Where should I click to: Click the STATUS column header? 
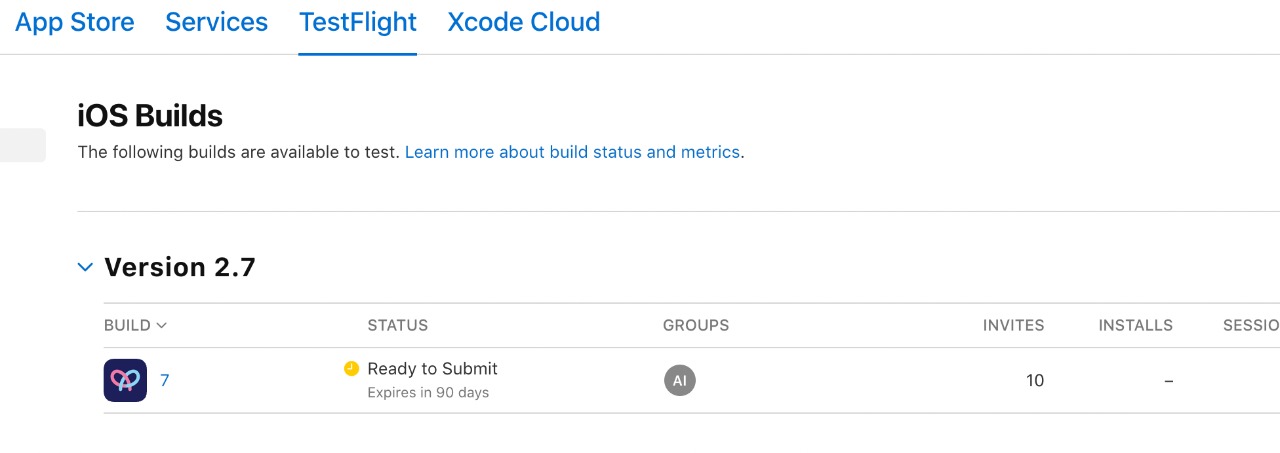pyautogui.click(x=398, y=325)
